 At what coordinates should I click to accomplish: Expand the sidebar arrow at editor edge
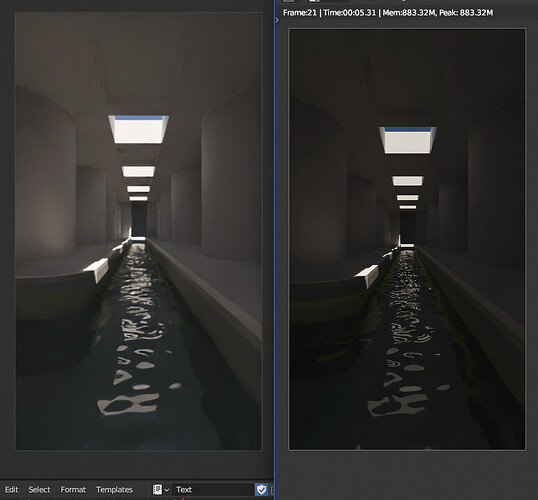click(x=277, y=20)
